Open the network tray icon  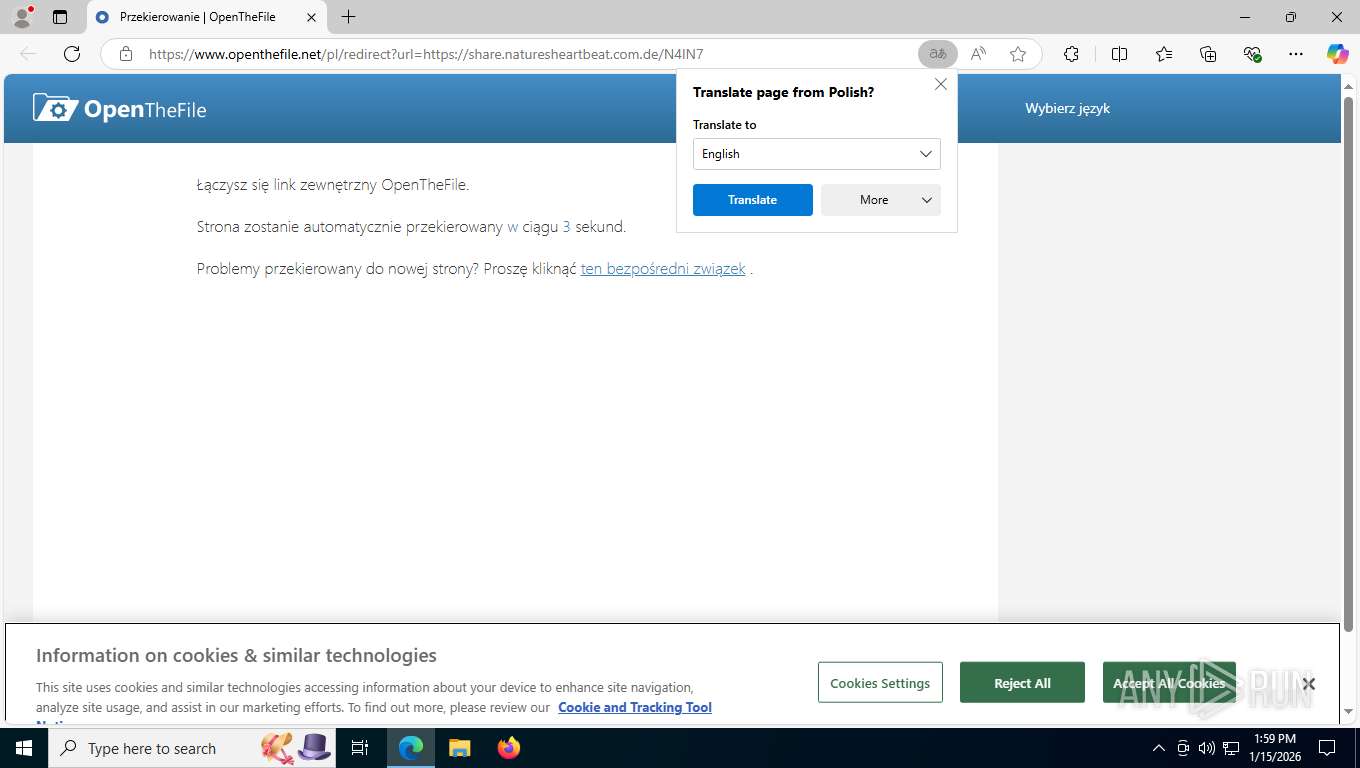point(1230,748)
